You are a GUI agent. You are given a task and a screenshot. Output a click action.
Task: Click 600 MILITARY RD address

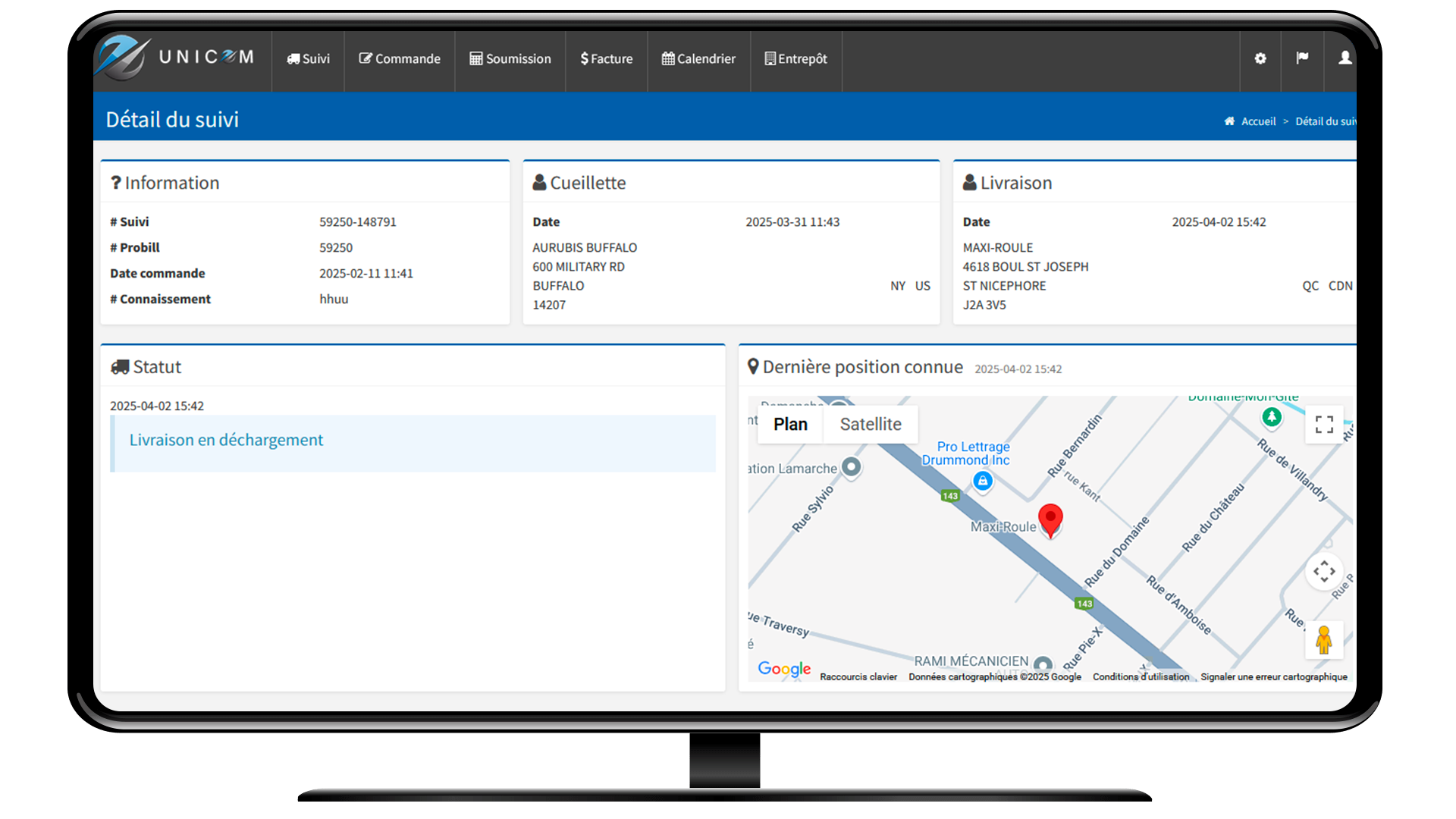579,267
